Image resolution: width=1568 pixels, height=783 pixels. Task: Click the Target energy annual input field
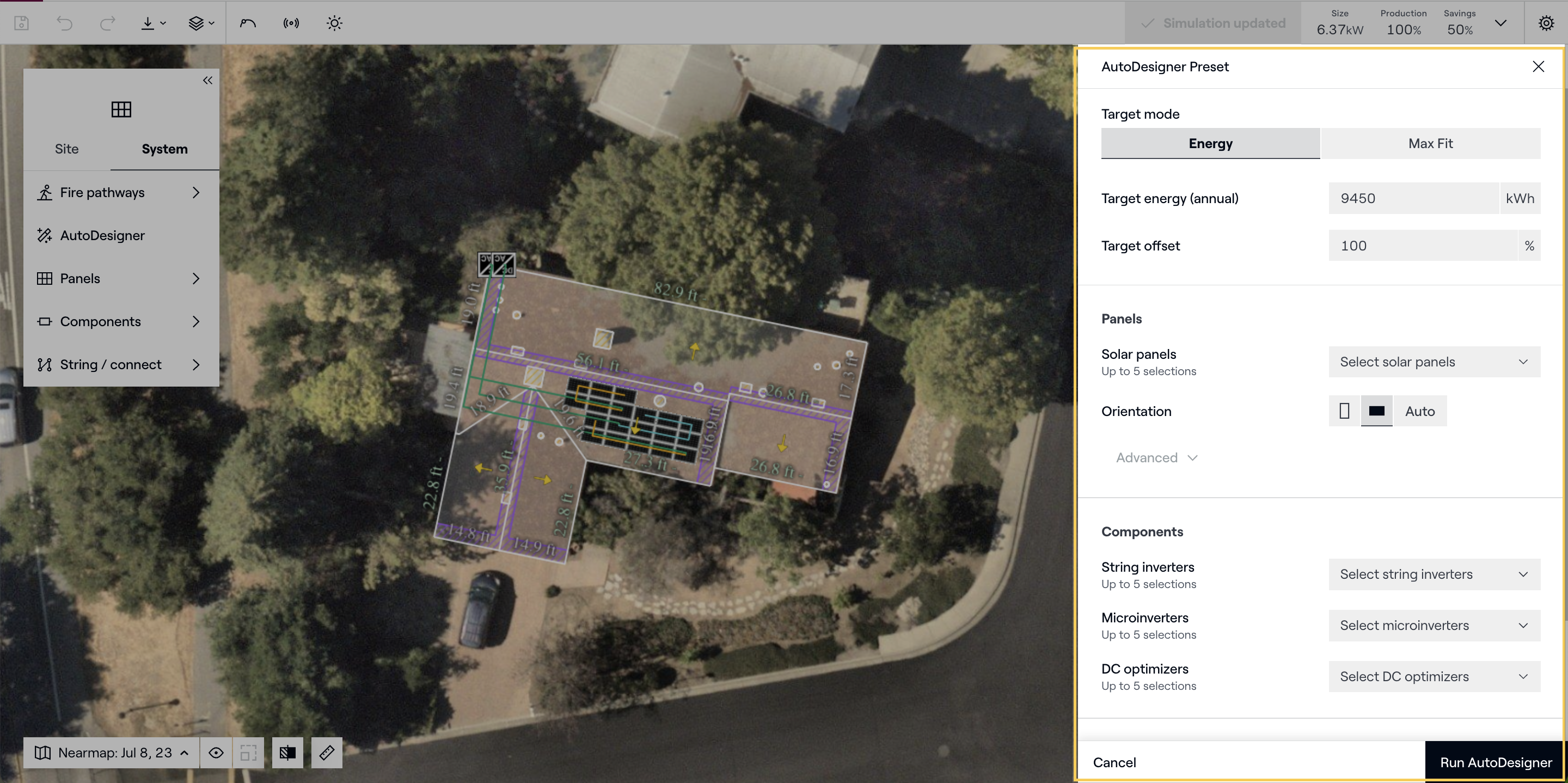(x=1412, y=199)
